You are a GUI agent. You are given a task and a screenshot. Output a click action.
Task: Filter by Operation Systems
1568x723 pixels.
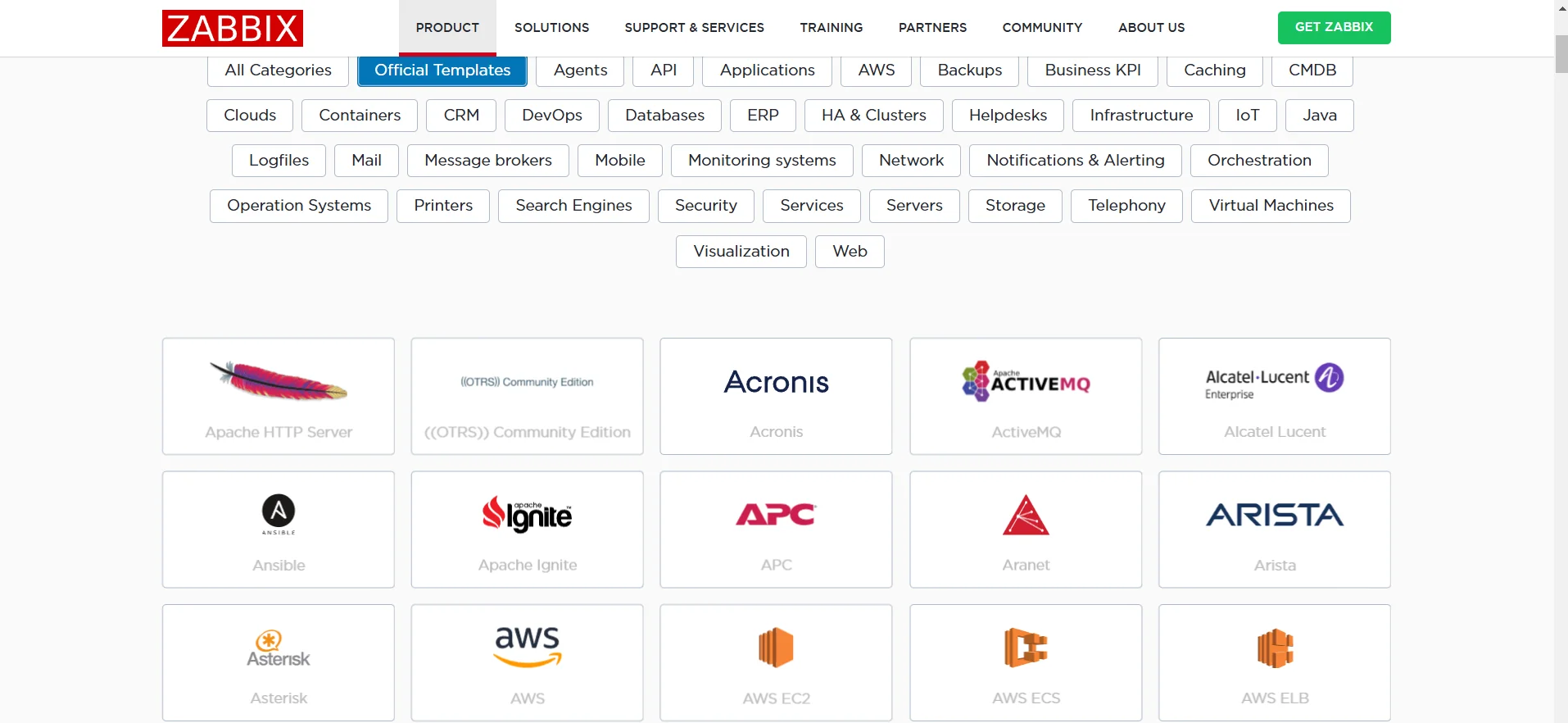299,206
